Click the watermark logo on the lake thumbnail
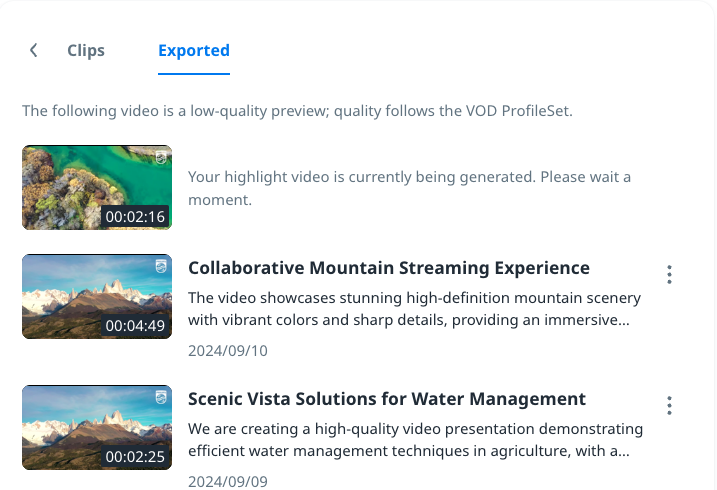Screen dimensions: 717x490 click(160, 157)
